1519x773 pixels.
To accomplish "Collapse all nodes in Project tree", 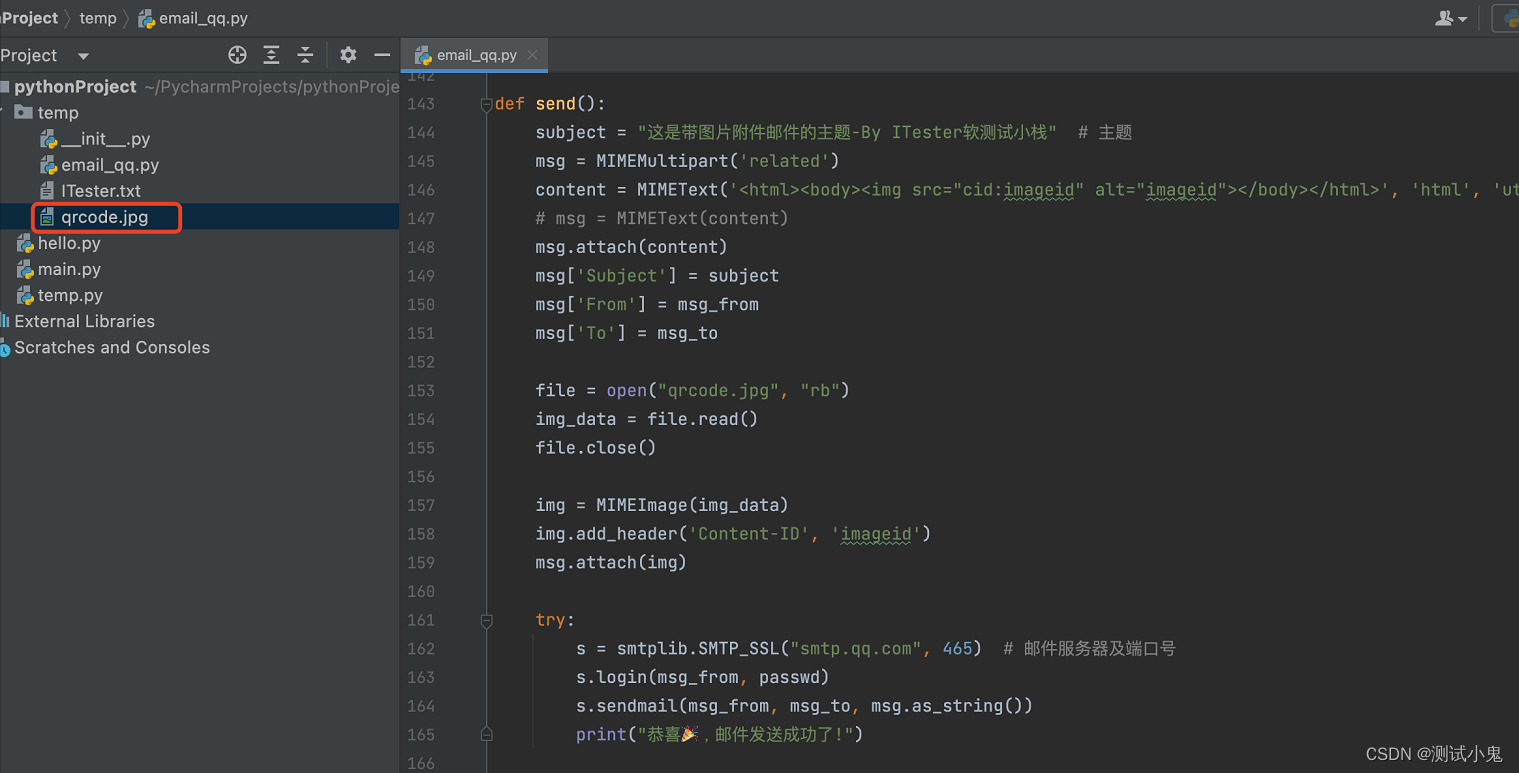I will click(x=305, y=55).
